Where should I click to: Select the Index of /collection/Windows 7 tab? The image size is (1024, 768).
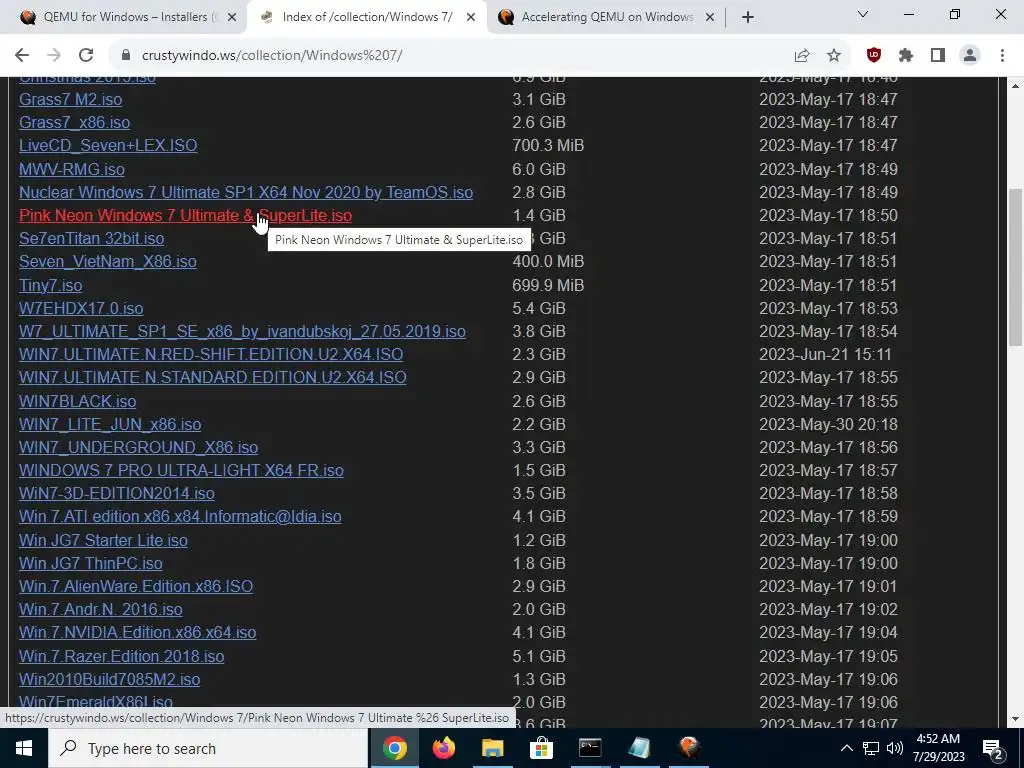pyautogui.click(x=366, y=18)
